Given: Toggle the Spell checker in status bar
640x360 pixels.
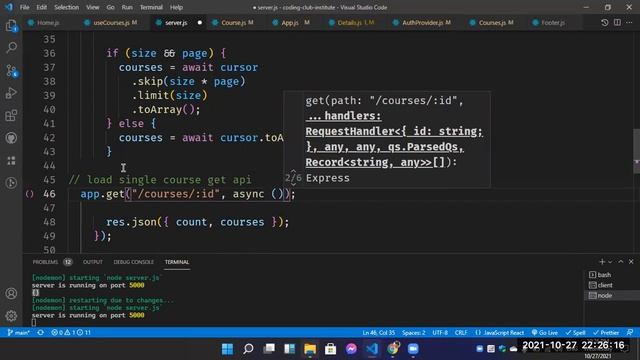Looking at the screenshot, I should coord(576,333).
